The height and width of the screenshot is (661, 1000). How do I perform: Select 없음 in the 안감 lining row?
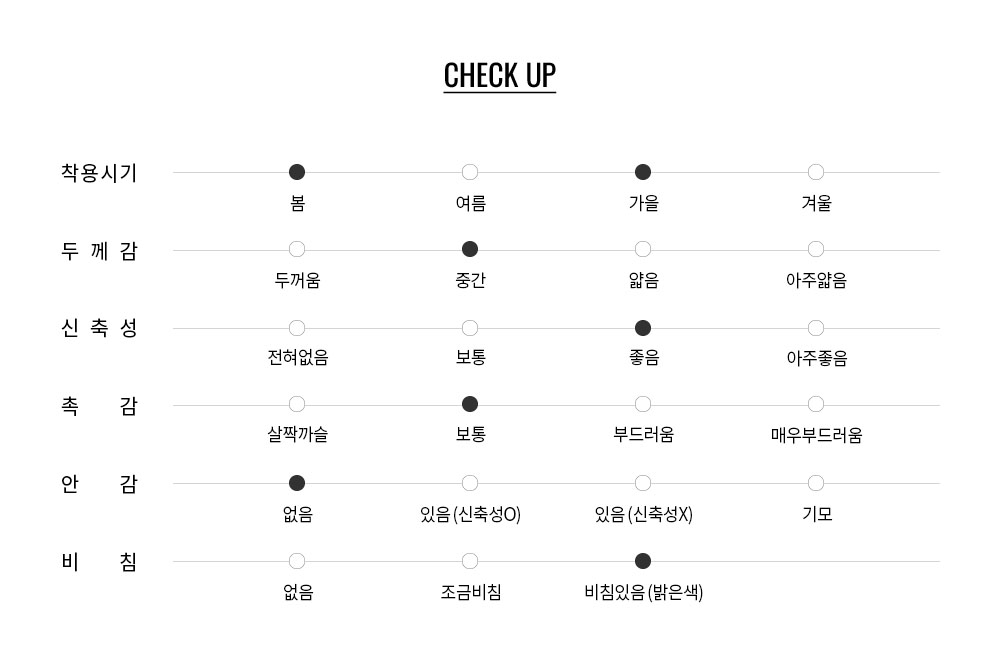297,484
